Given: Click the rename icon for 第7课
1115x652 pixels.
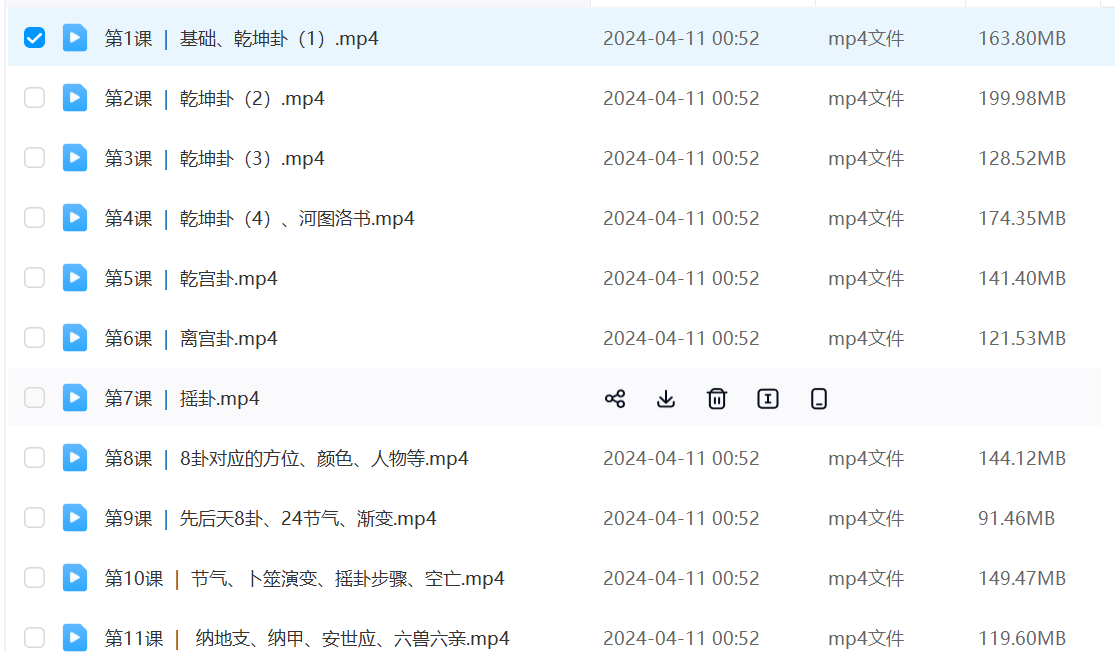Looking at the screenshot, I should [x=768, y=399].
